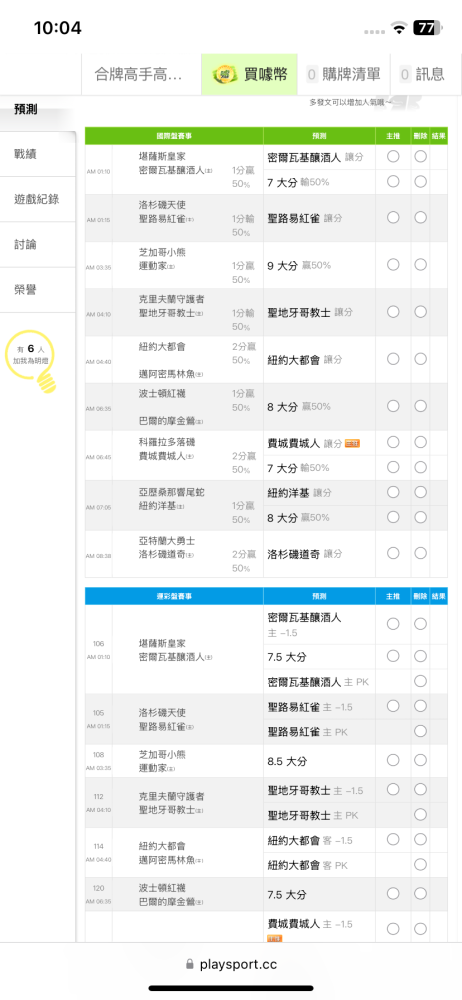This screenshot has height=1000, width=462.
Task: Select 遊戲紀錄 in the sidebar
Action: (37, 199)
